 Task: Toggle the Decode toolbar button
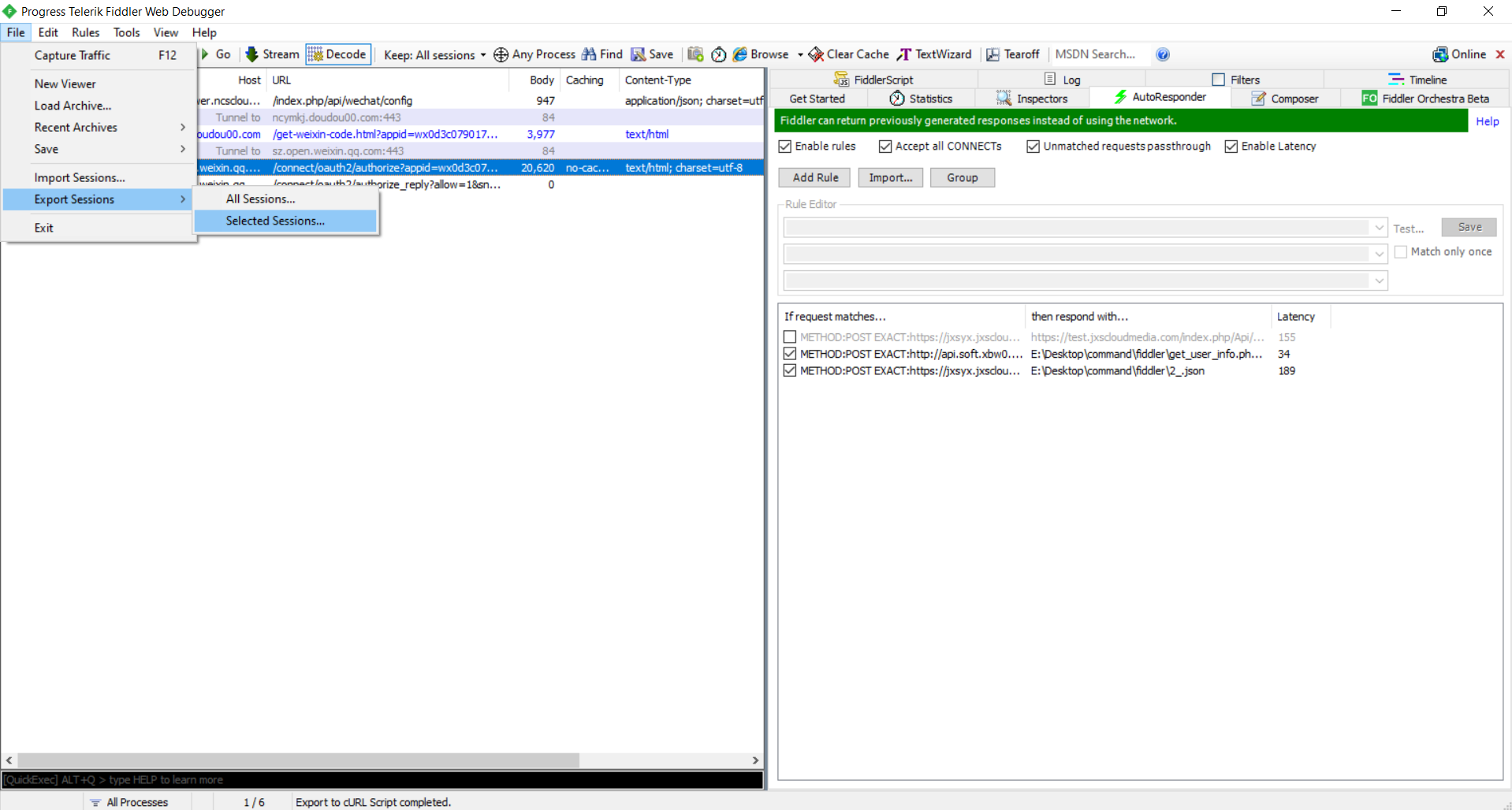[x=338, y=54]
